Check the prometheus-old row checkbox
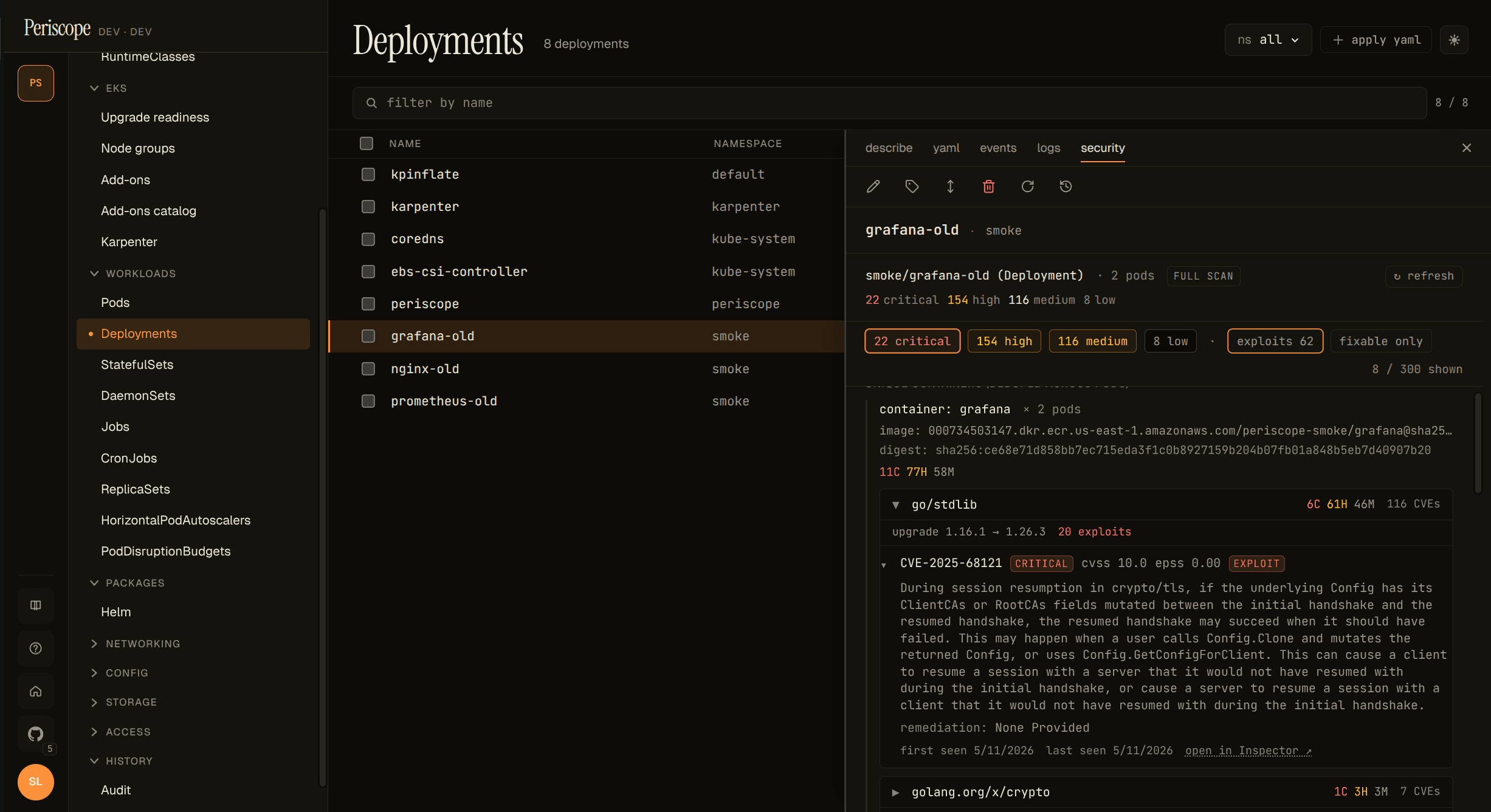Image resolution: width=1491 pixels, height=812 pixels. [368, 401]
